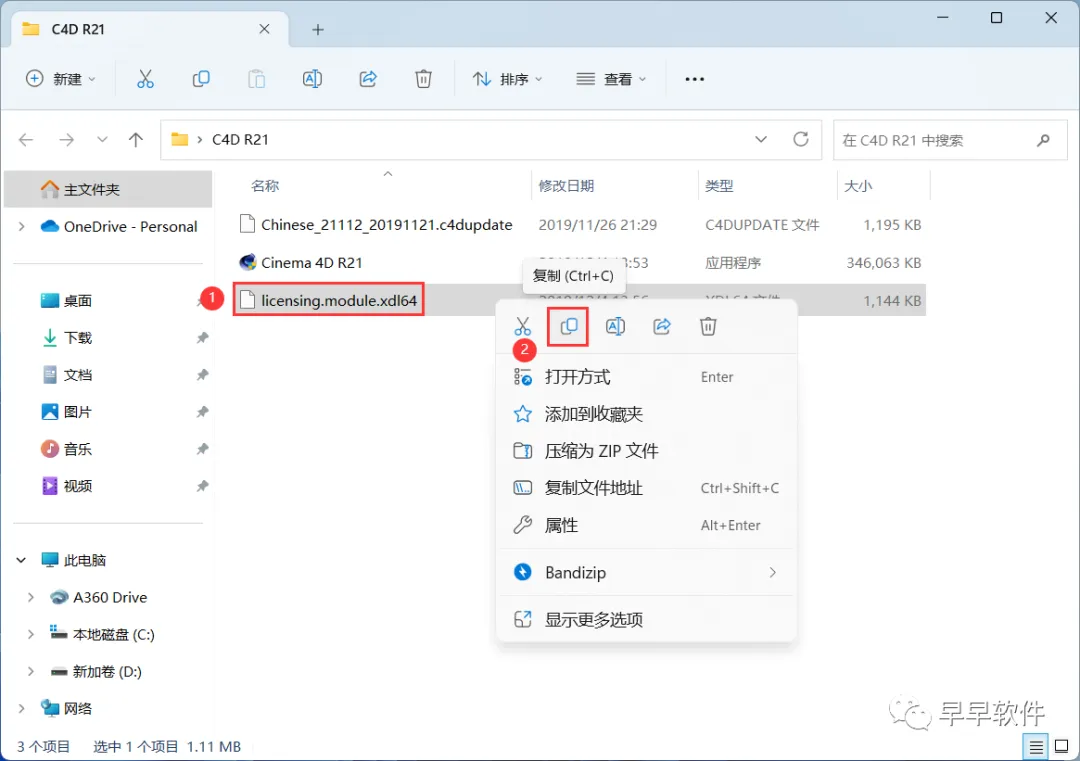
Task: Expand the 本地磁盘 (C:) node
Action: tap(31, 635)
